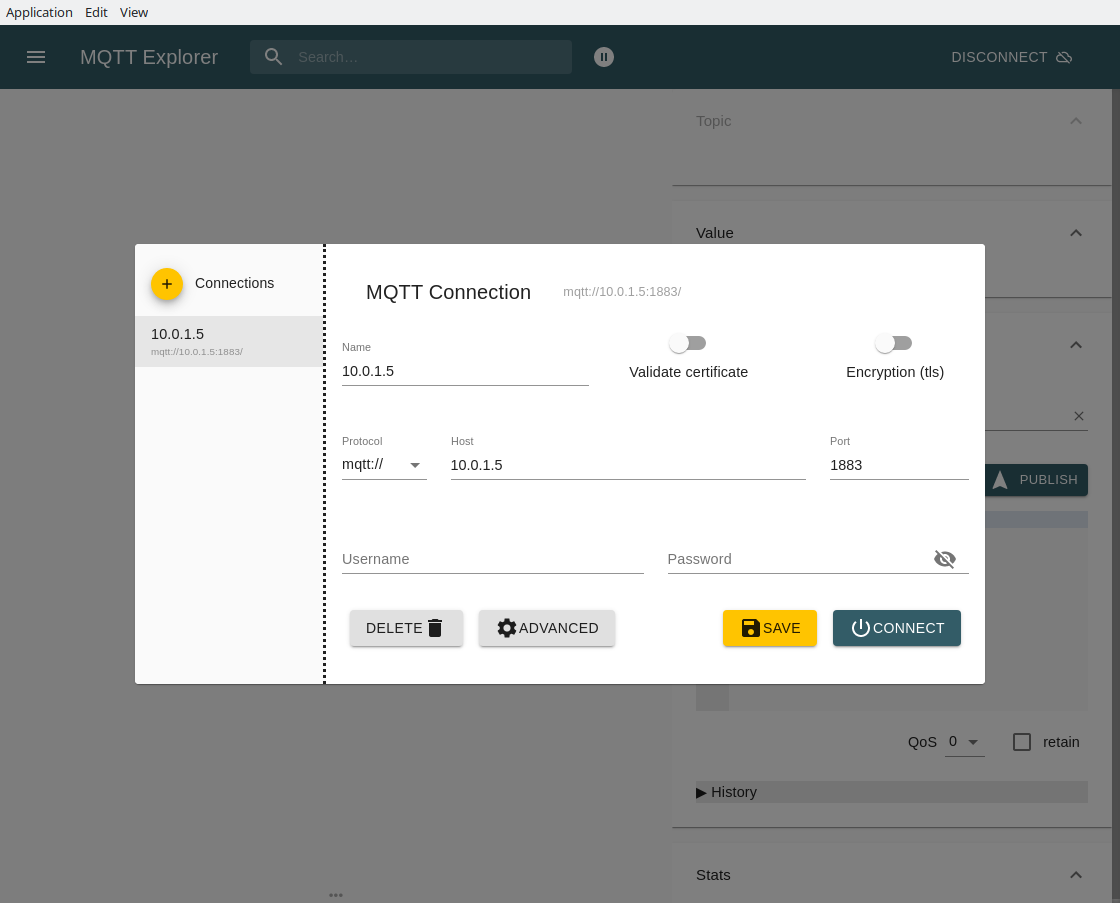Open Advanced connection settings
Image resolution: width=1120 pixels, height=903 pixels.
click(547, 628)
